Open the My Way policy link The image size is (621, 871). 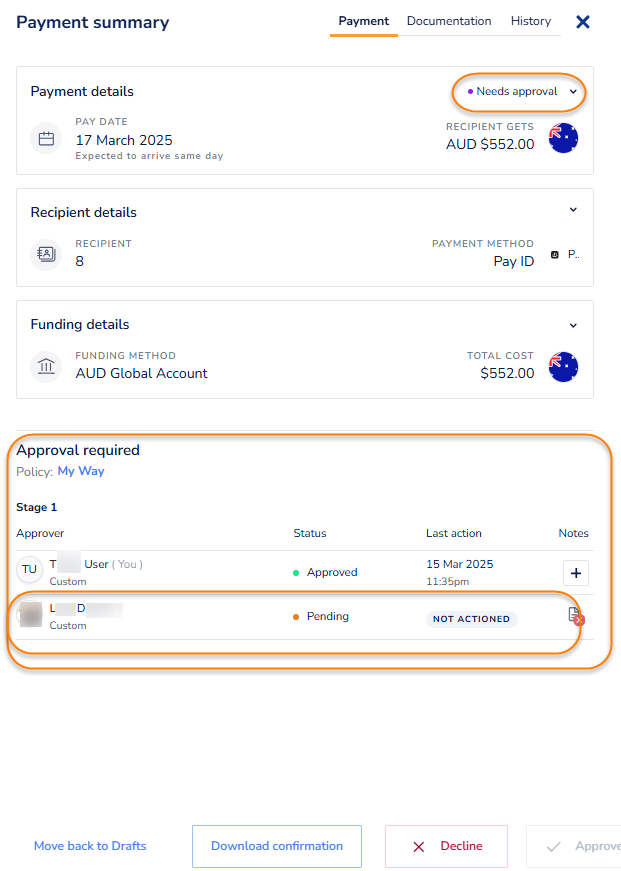81,471
